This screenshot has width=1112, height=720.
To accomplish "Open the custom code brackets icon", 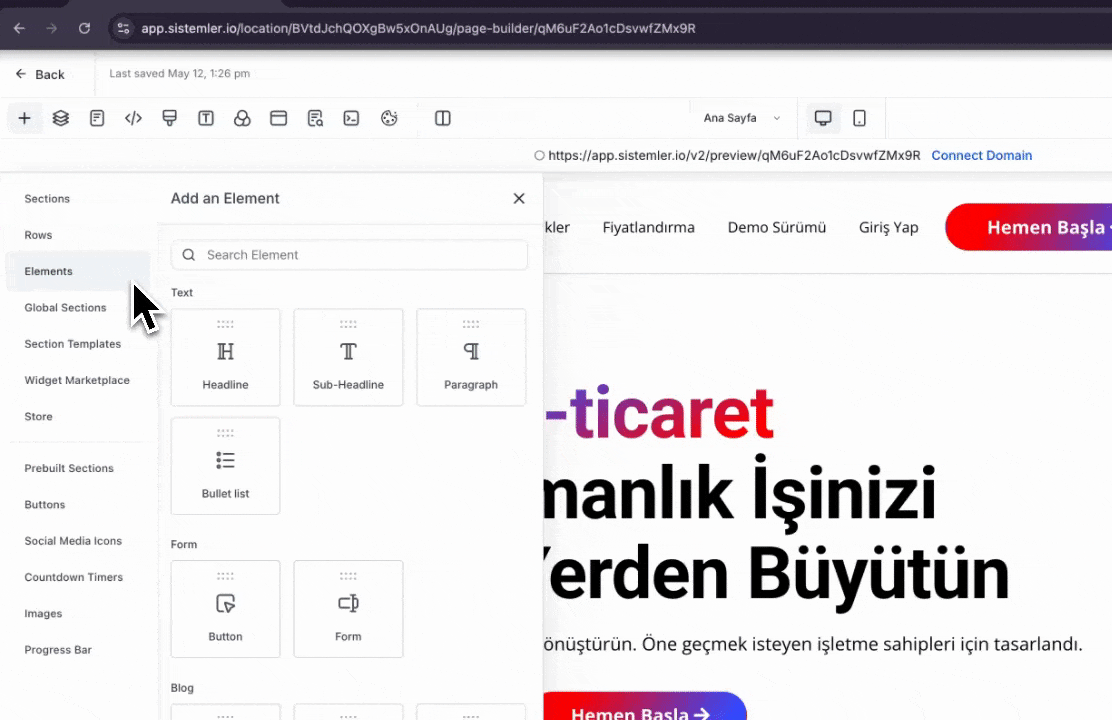I will (133, 118).
